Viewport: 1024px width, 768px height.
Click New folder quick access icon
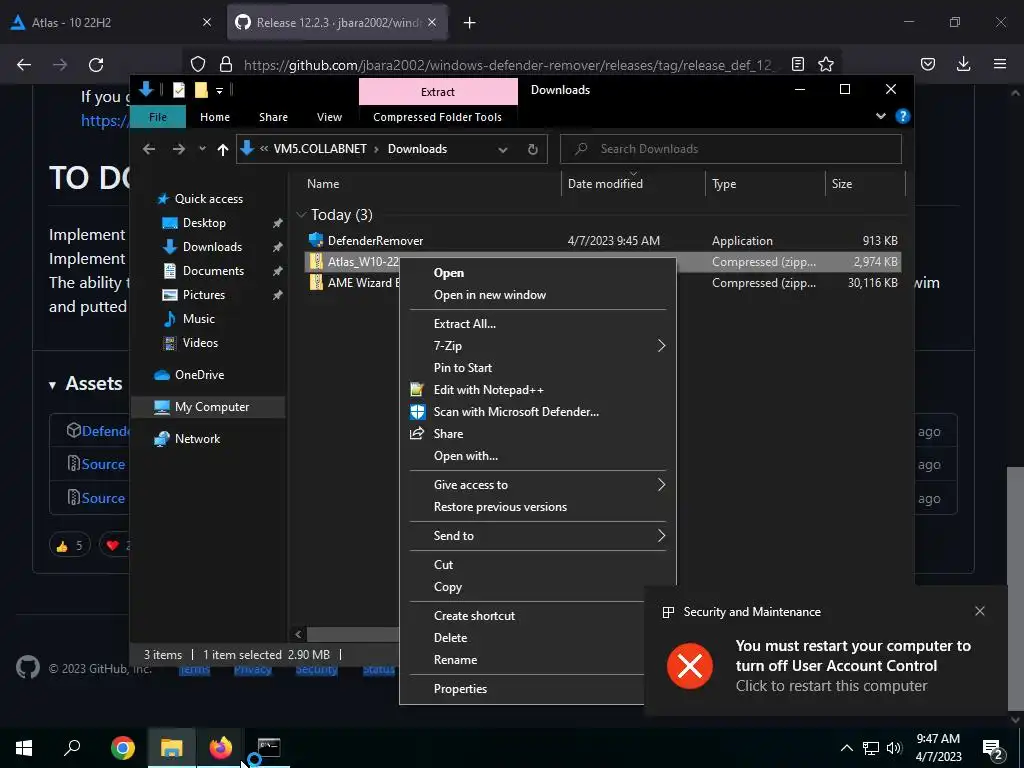(x=201, y=90)
